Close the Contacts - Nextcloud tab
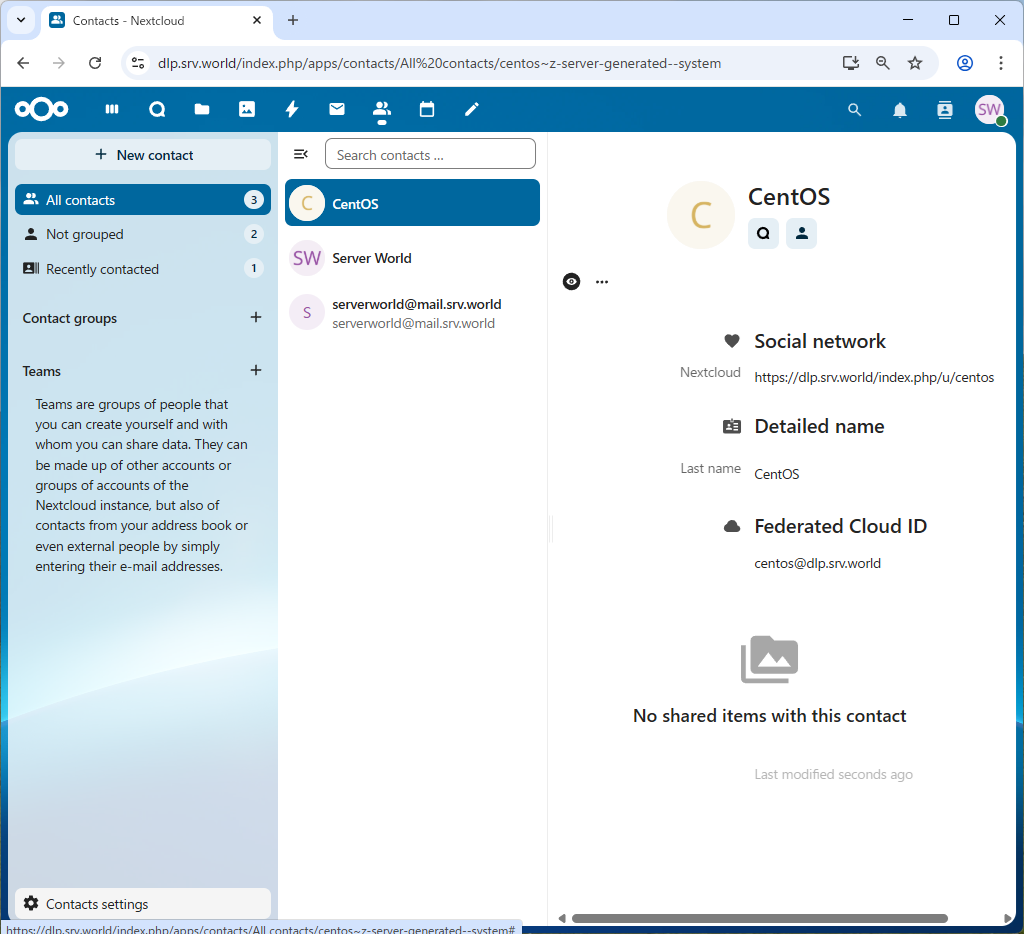 point(257,20)
